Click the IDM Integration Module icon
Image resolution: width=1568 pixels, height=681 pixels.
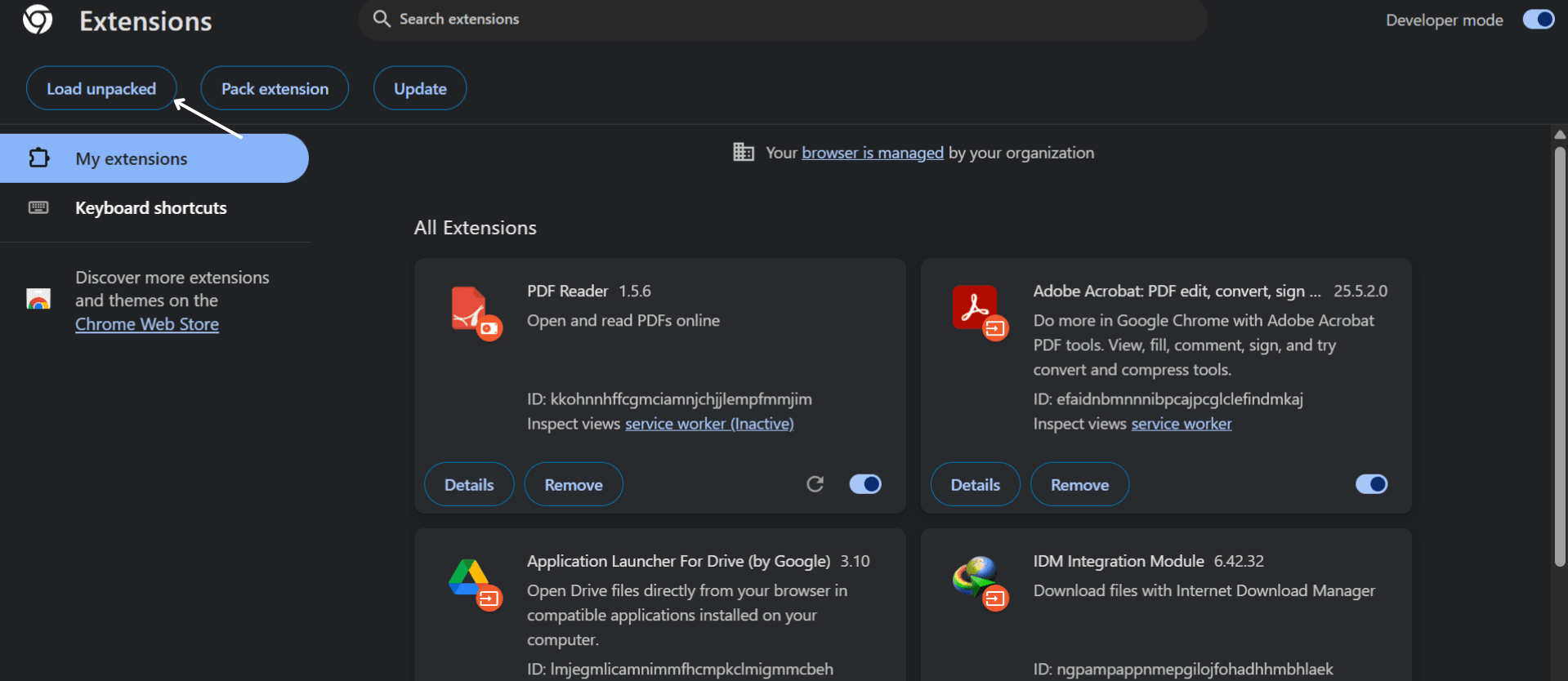(x=981, y=584)
